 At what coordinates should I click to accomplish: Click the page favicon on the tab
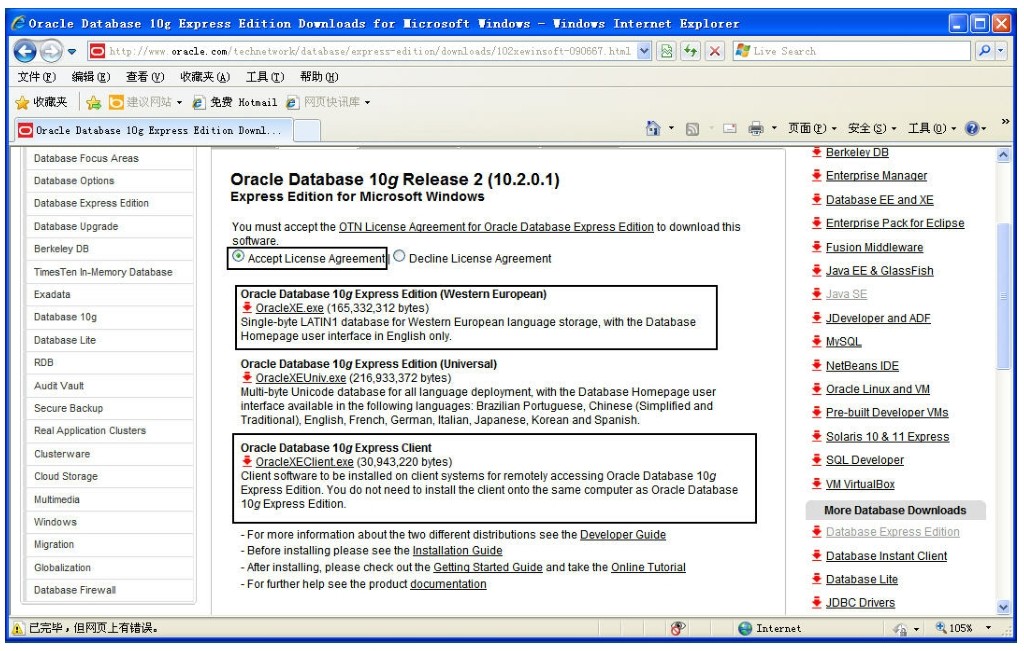tap(25, 131)
